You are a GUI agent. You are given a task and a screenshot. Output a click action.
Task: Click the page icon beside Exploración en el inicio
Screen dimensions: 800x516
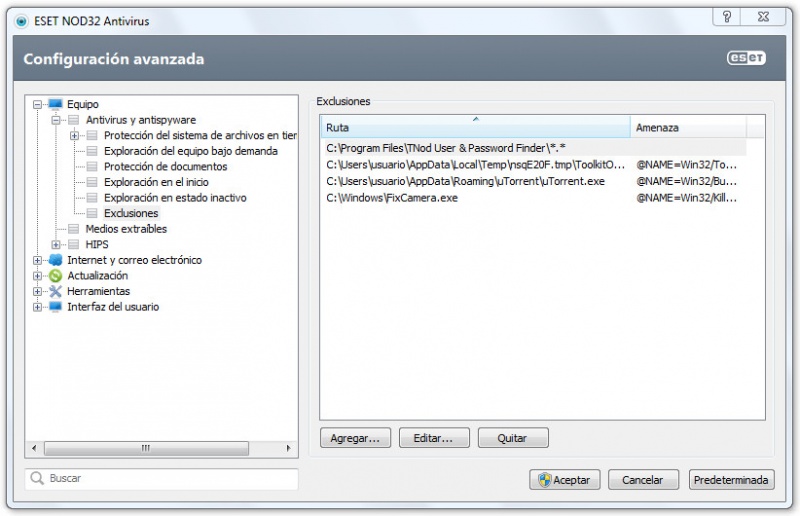(92, 182)
